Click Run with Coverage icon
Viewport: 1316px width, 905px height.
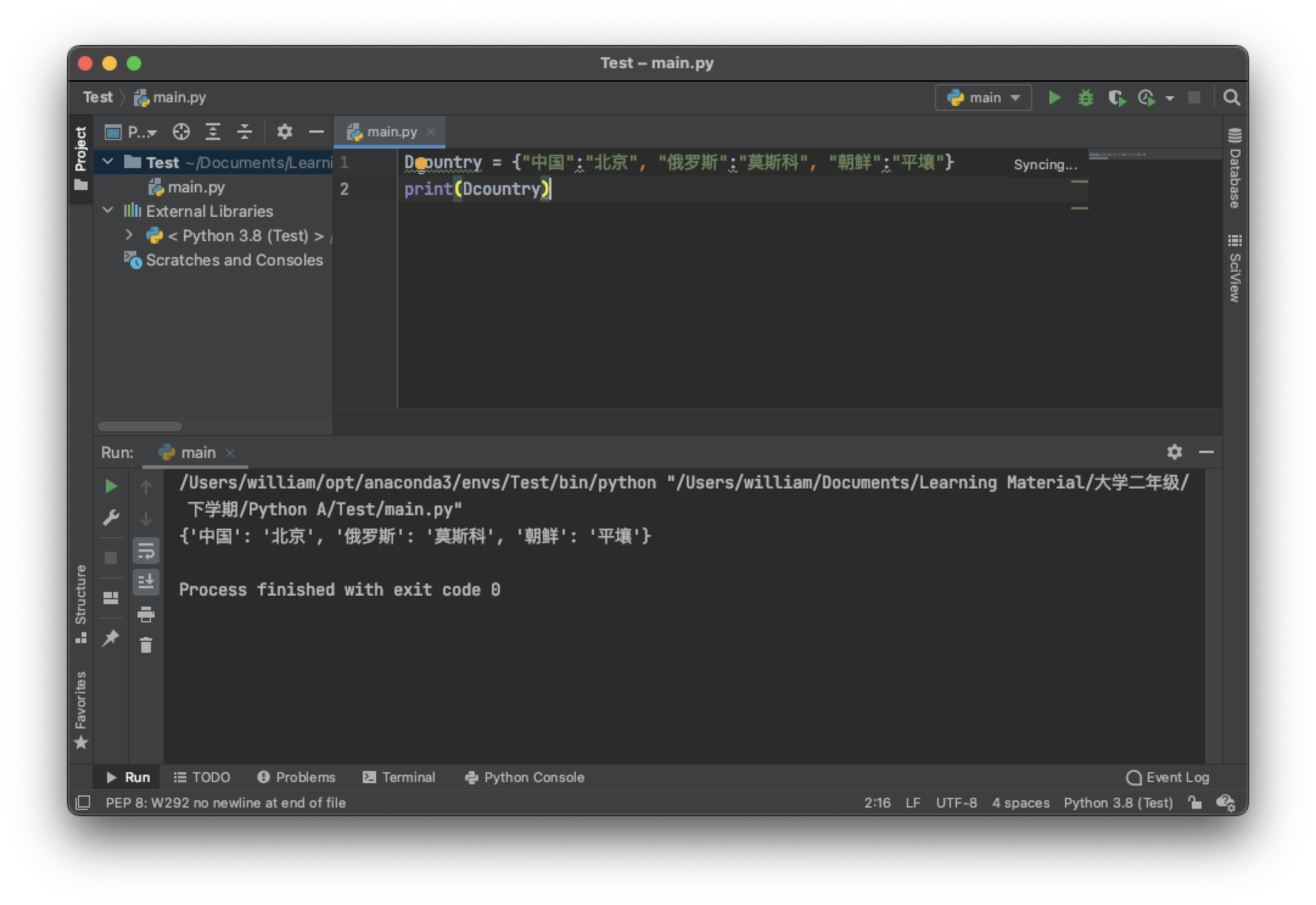pos(1116,98)
